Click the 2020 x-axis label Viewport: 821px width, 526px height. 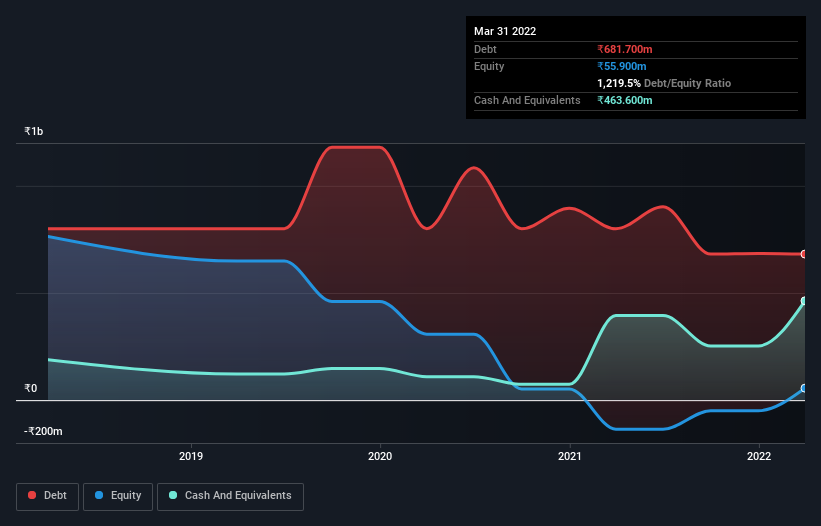pyautogui.click(x=380, y=456)
